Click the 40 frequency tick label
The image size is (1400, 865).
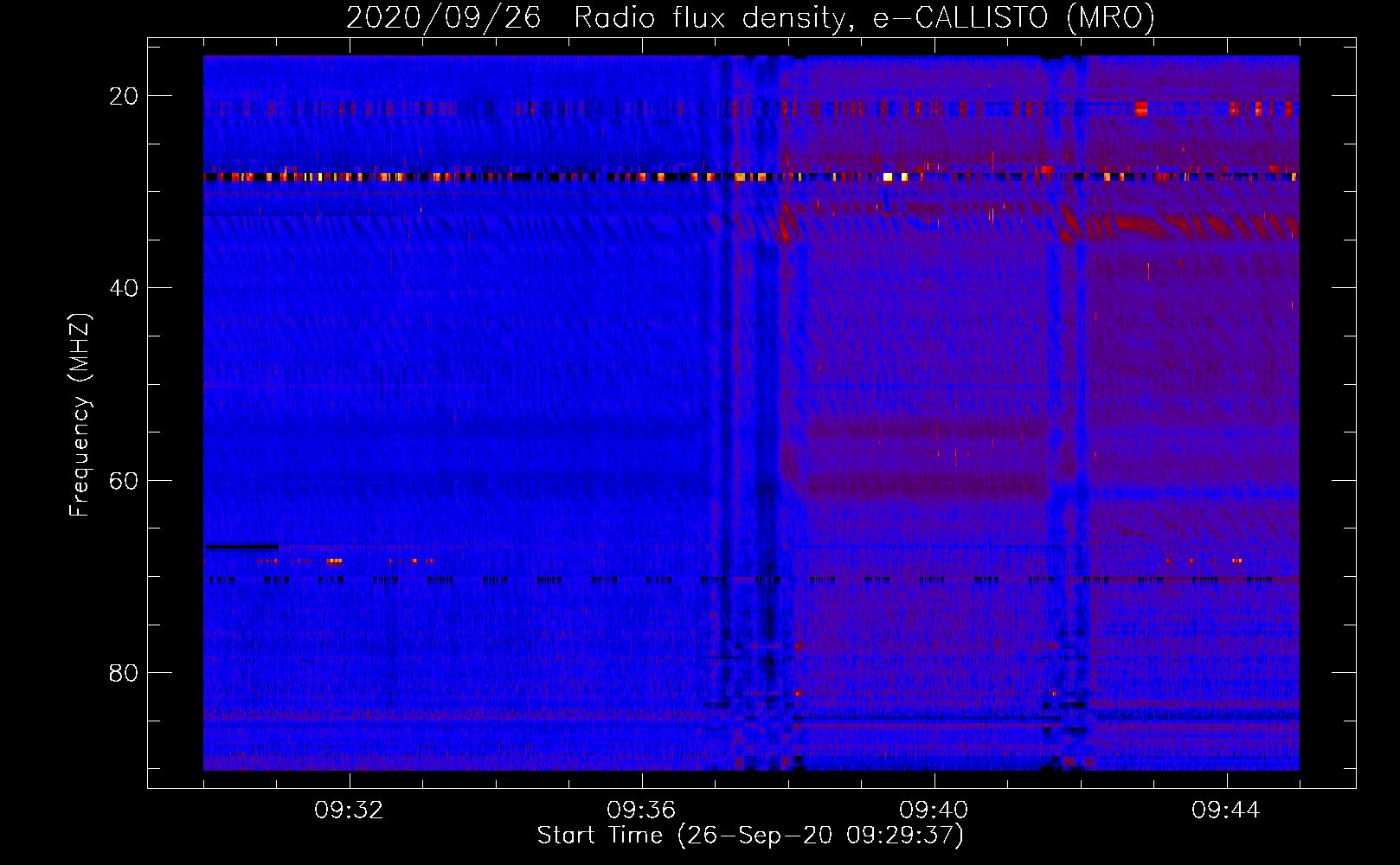click(x=124, y=288)
